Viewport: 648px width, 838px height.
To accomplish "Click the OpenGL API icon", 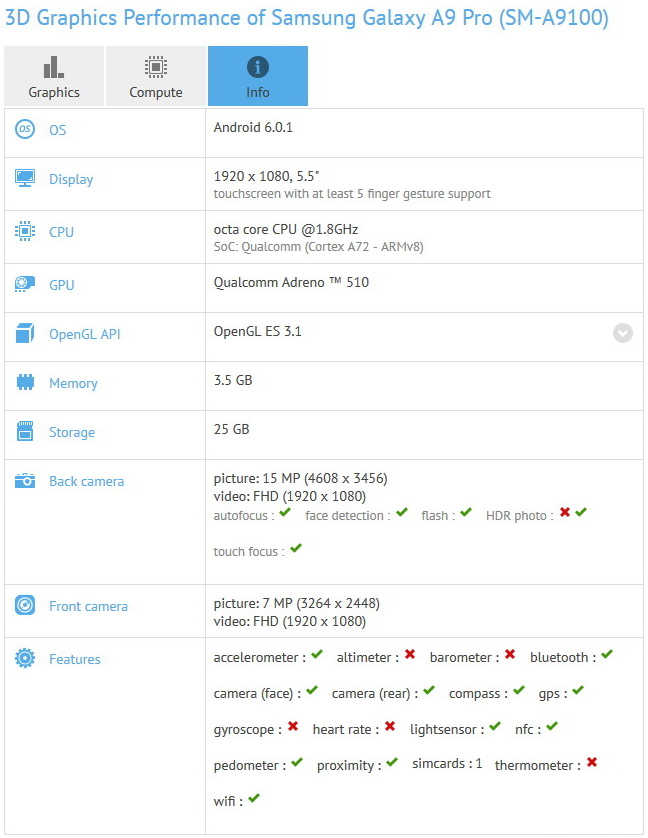I will point(25,334).
